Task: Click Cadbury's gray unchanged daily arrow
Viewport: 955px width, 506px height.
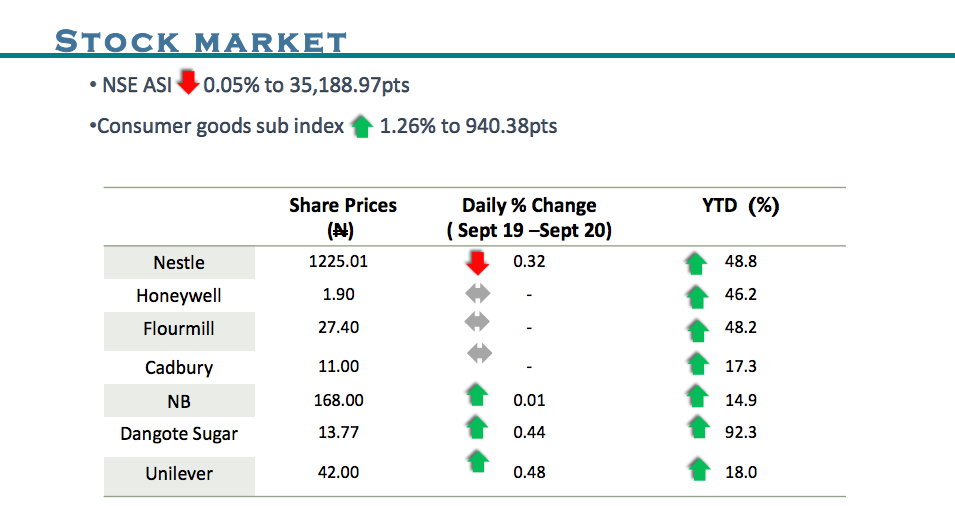Action: point(480,353)
